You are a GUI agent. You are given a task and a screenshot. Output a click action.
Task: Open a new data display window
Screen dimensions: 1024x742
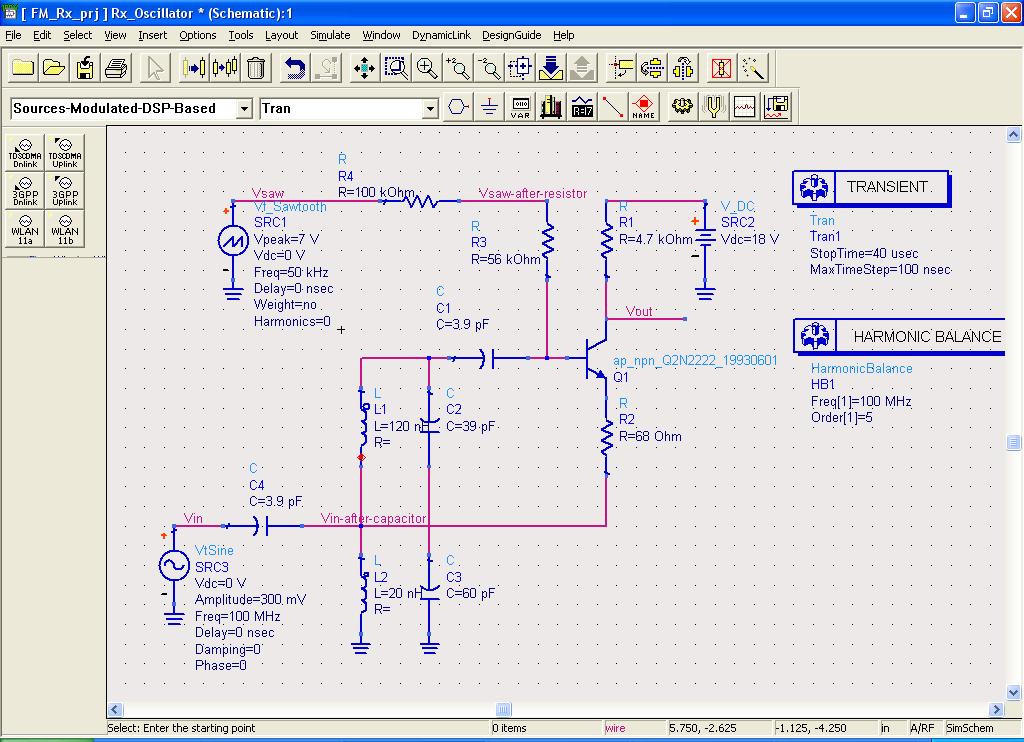(x=745, y=107)
